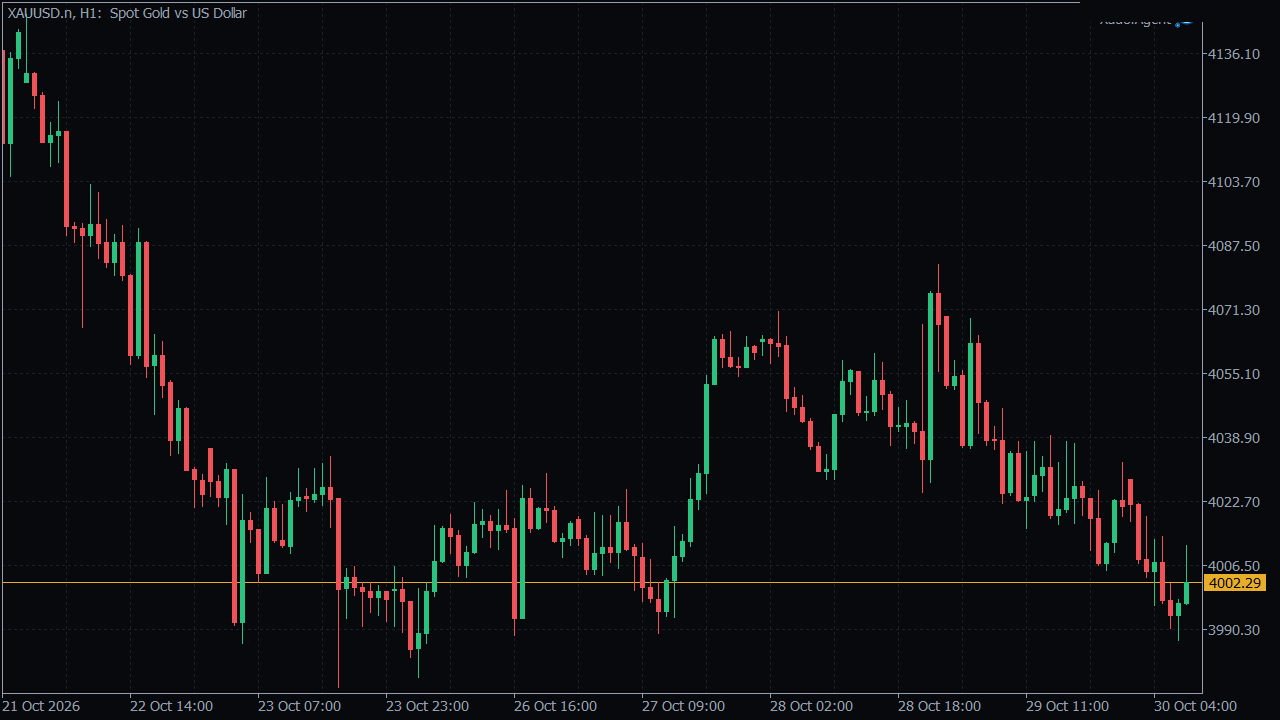Screen dimensions: 1280x720
Task: Click the 23 Oct 07:00 time label
Action: [x=300, y=706]
